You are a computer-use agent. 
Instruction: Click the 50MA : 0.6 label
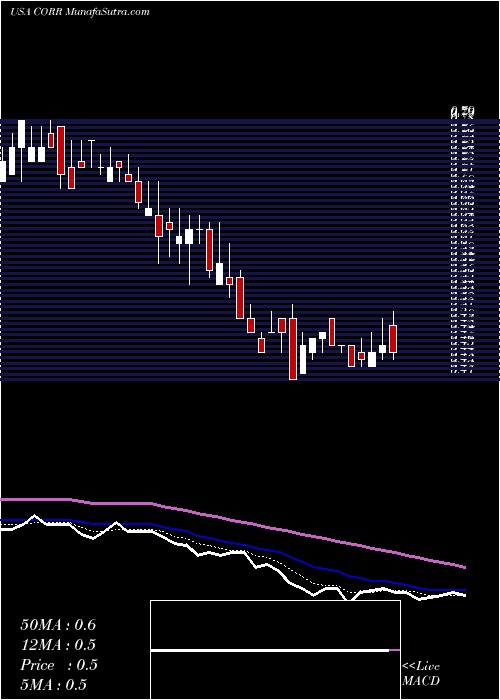point(58,625)
